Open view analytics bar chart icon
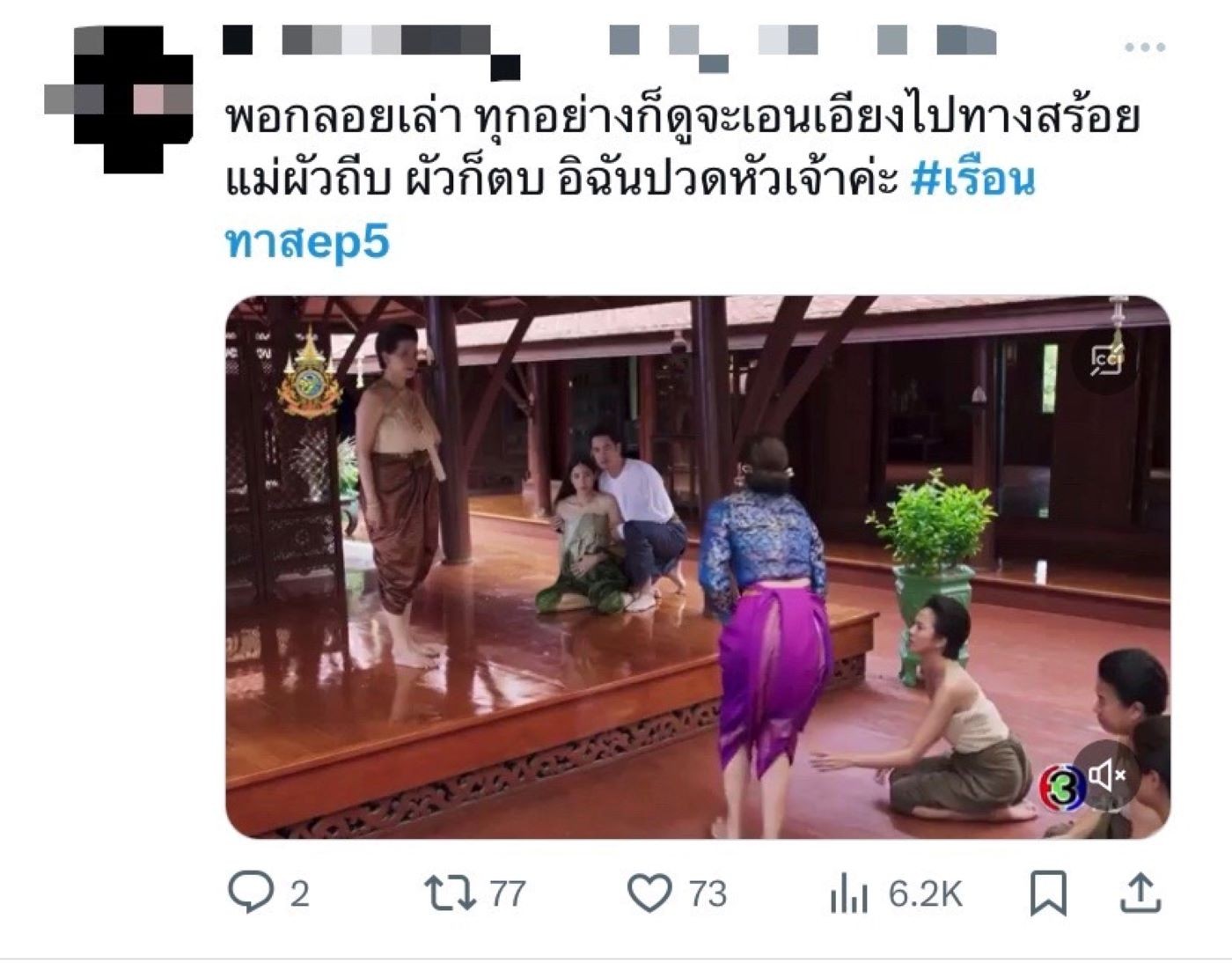The width and height of the screenshot is (1232, 963). click(848, 894)
